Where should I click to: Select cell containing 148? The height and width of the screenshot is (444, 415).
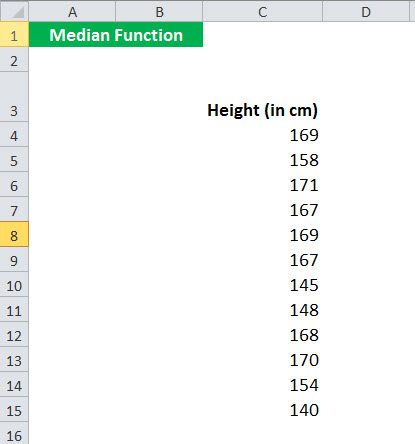click(x=263, y=309)
